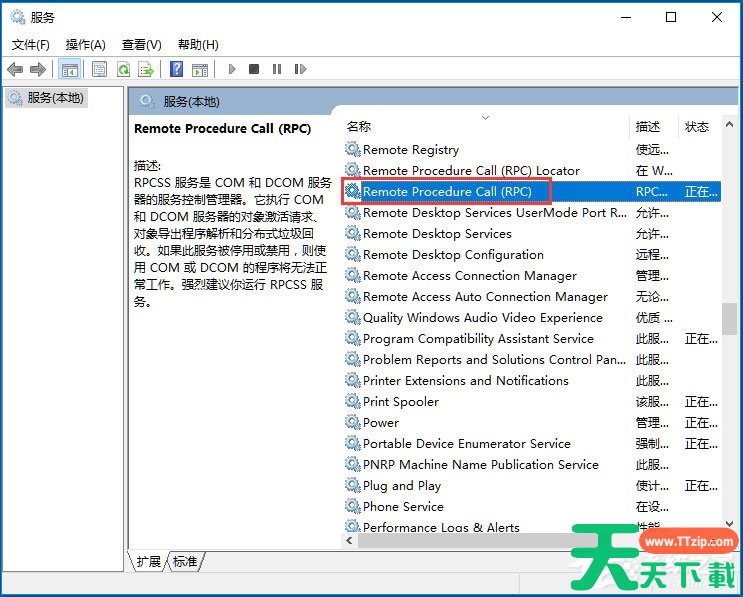Open the 操作(A) menu
743x597 pixels.
pos(85,45)
